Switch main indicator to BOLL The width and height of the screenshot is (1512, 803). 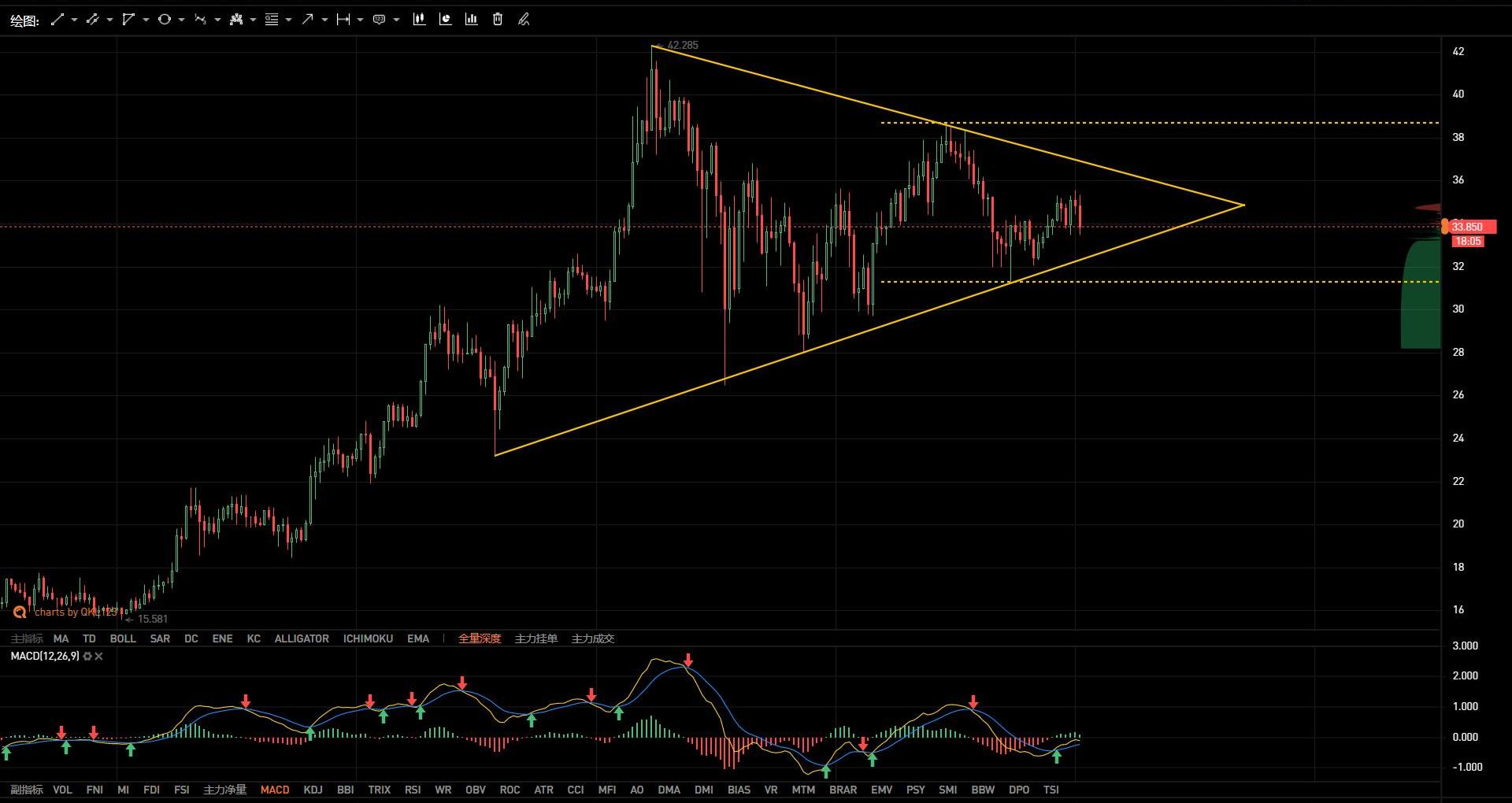[123, 638]
